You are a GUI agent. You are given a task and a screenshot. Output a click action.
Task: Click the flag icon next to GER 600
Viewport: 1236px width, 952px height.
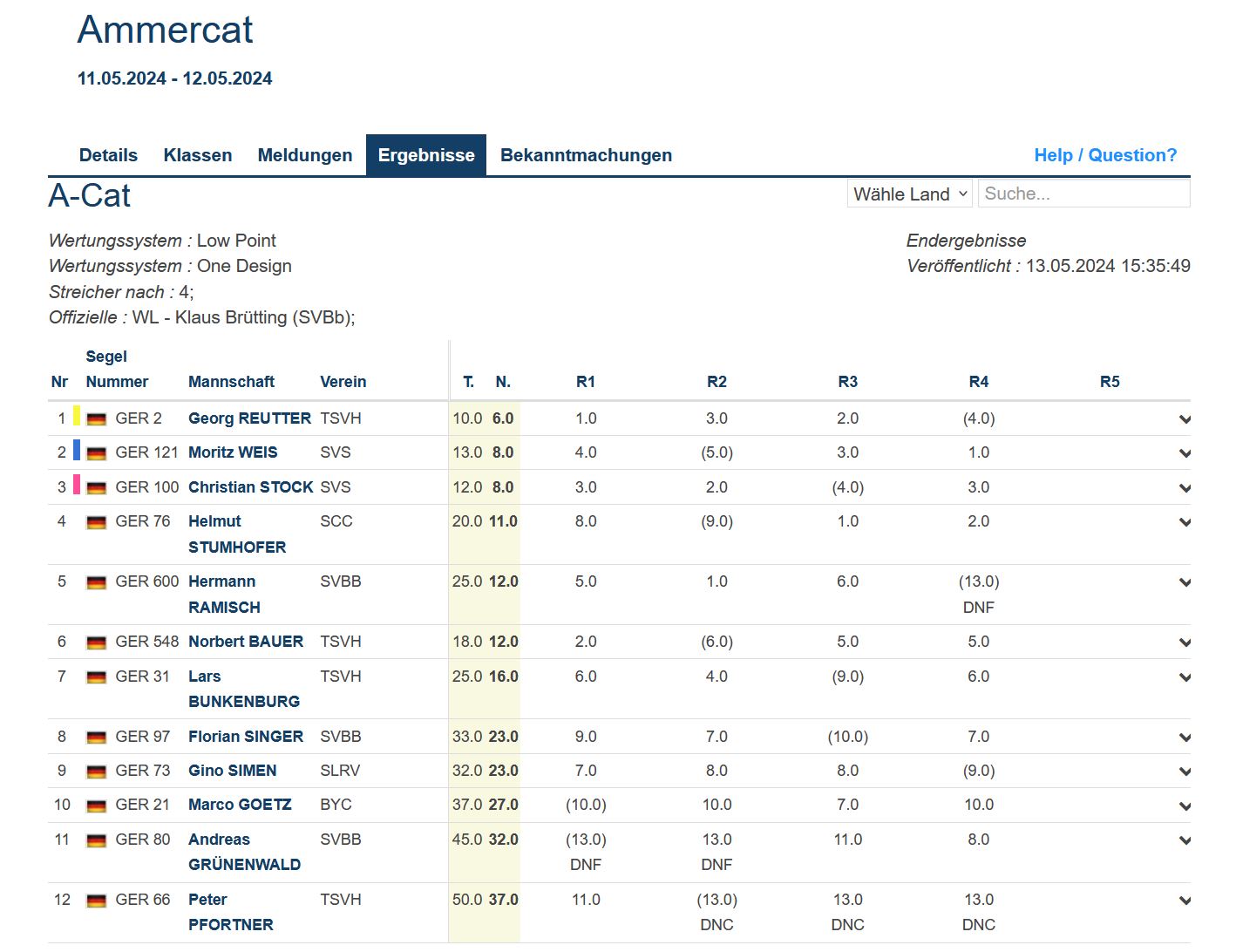point(97,582)
